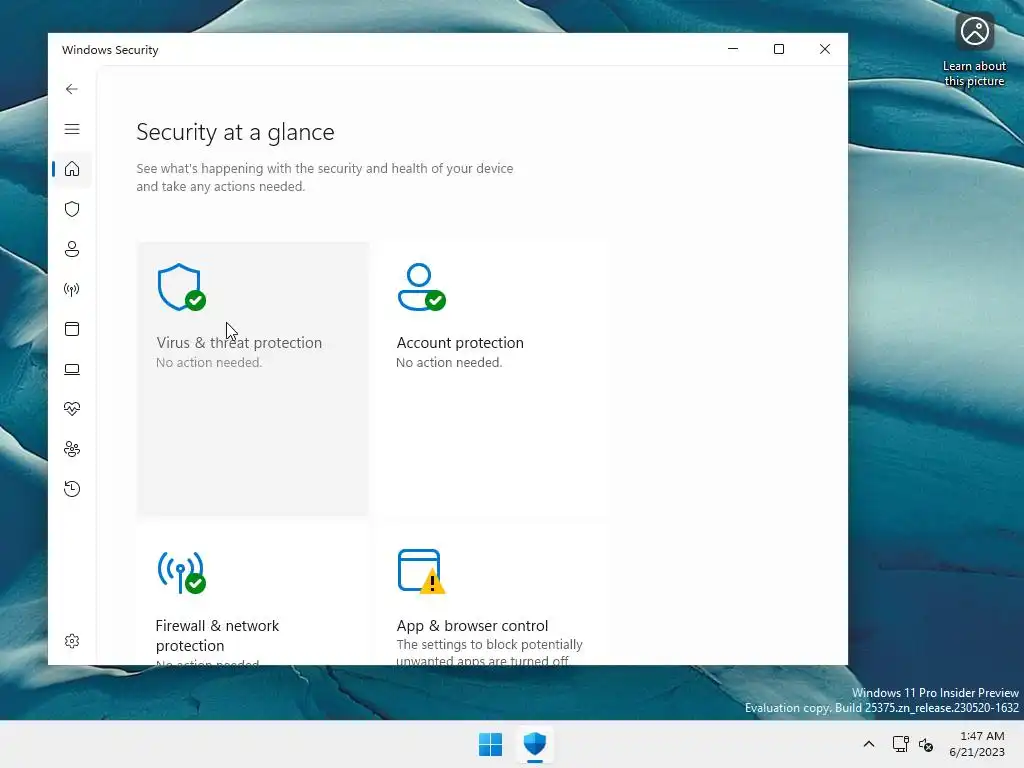Open App & browser control tile title
This screenshot has height=768, width=1024.
pos(472,626)
